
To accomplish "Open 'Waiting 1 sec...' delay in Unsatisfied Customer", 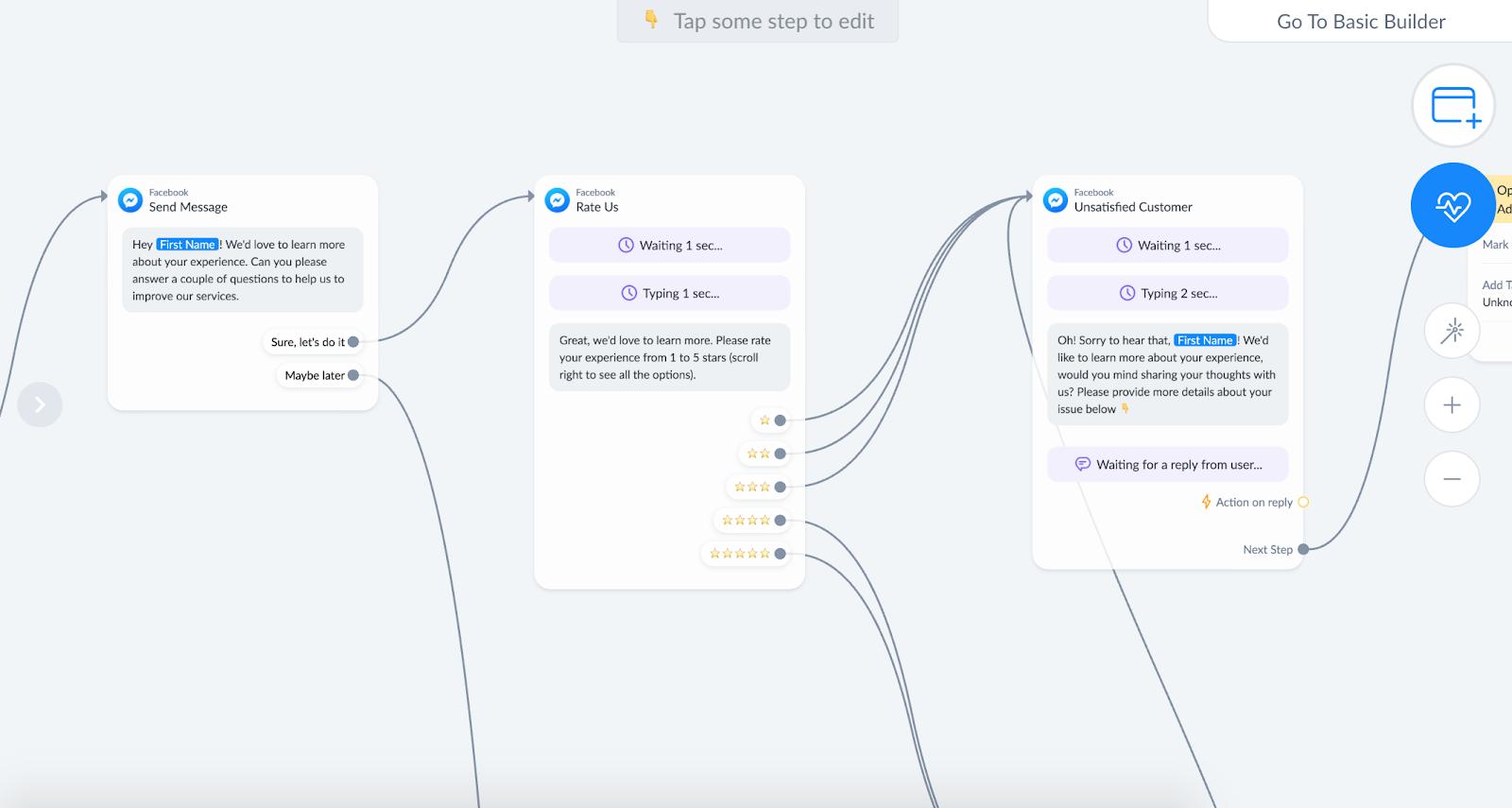I will click(x=1167, y=245).
